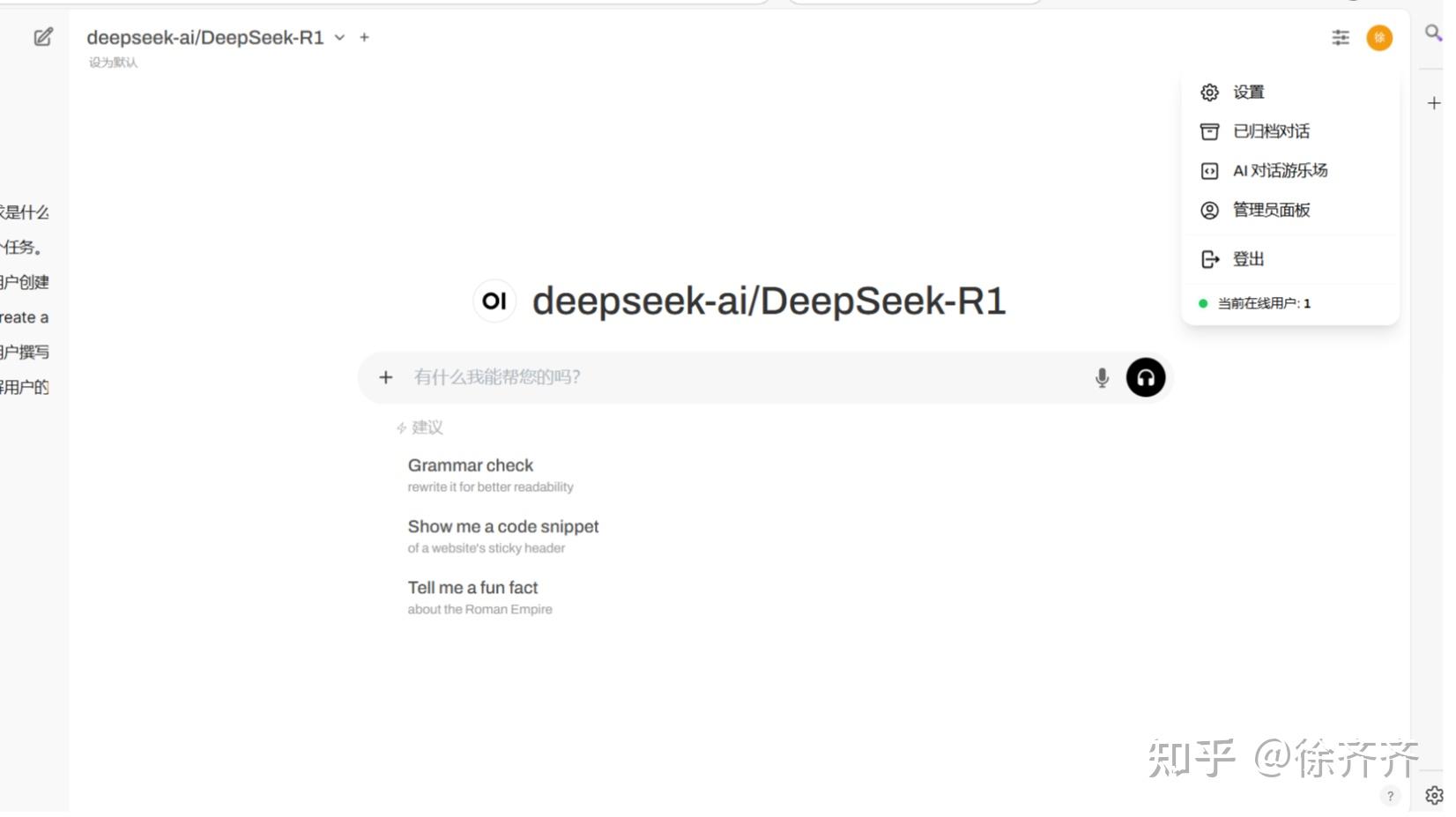Open chat controls via the sliders icon
The width and height of the screenshot is (1456, 817).
tap(1341, 38)
